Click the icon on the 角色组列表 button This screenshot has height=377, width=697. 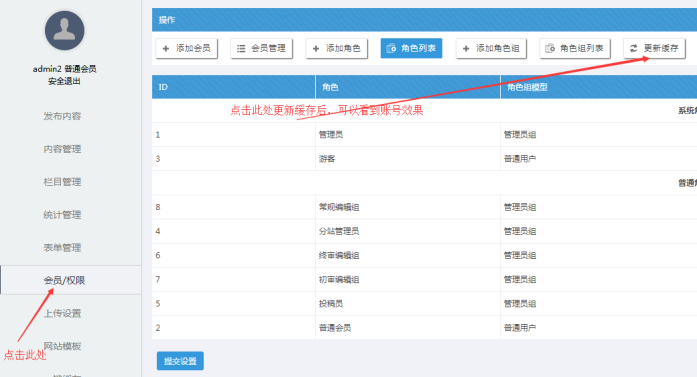(550, 48)
